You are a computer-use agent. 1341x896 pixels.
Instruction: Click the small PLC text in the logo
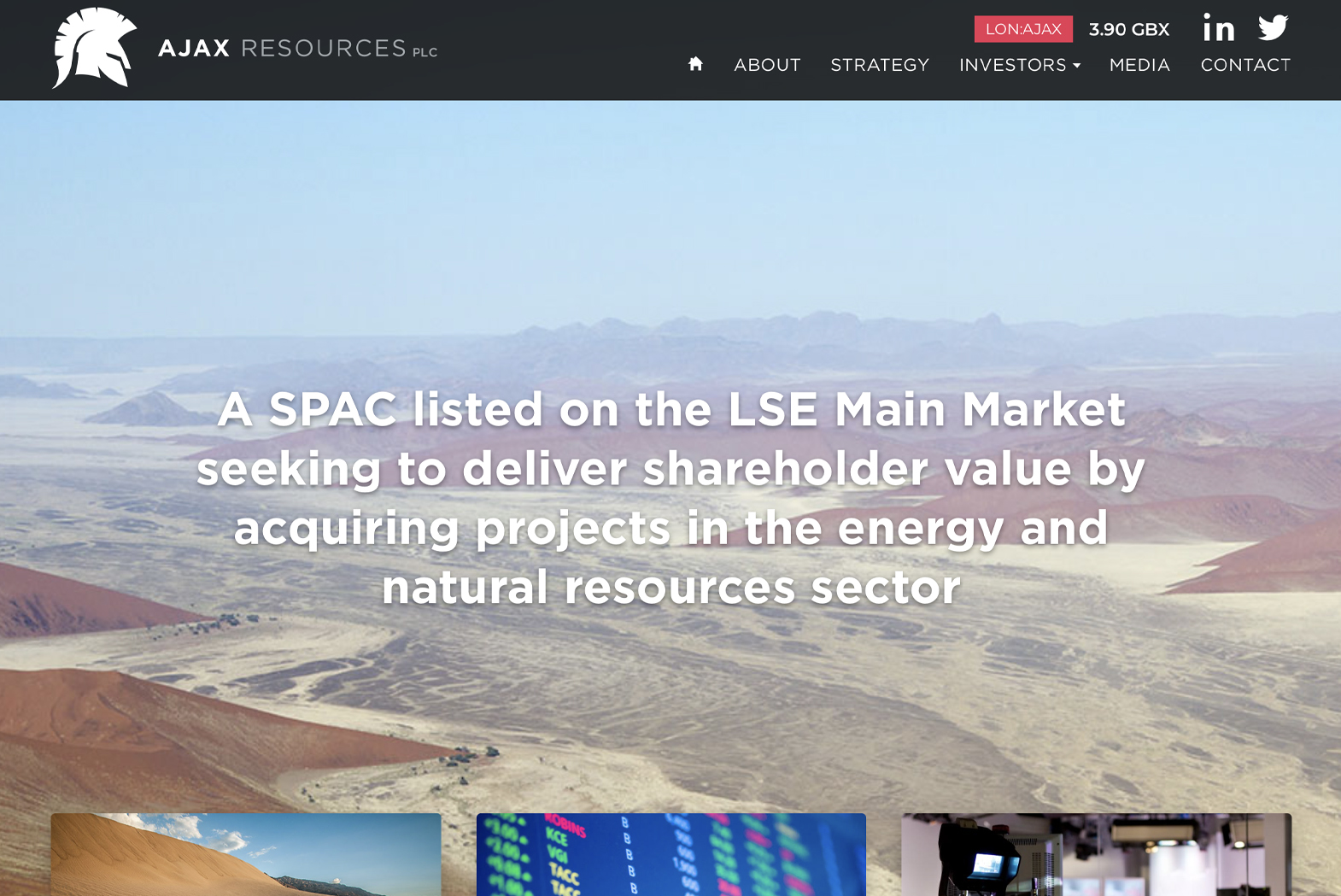[425, 52]
